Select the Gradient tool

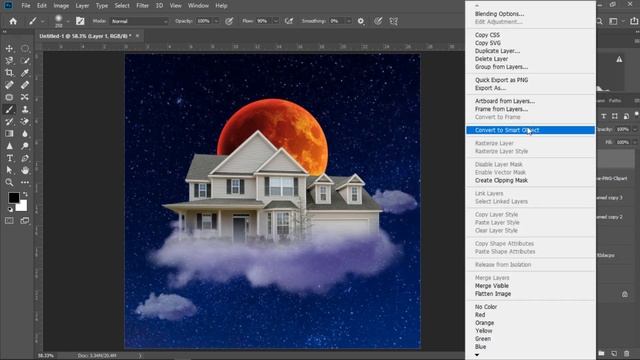click(9, 134)
